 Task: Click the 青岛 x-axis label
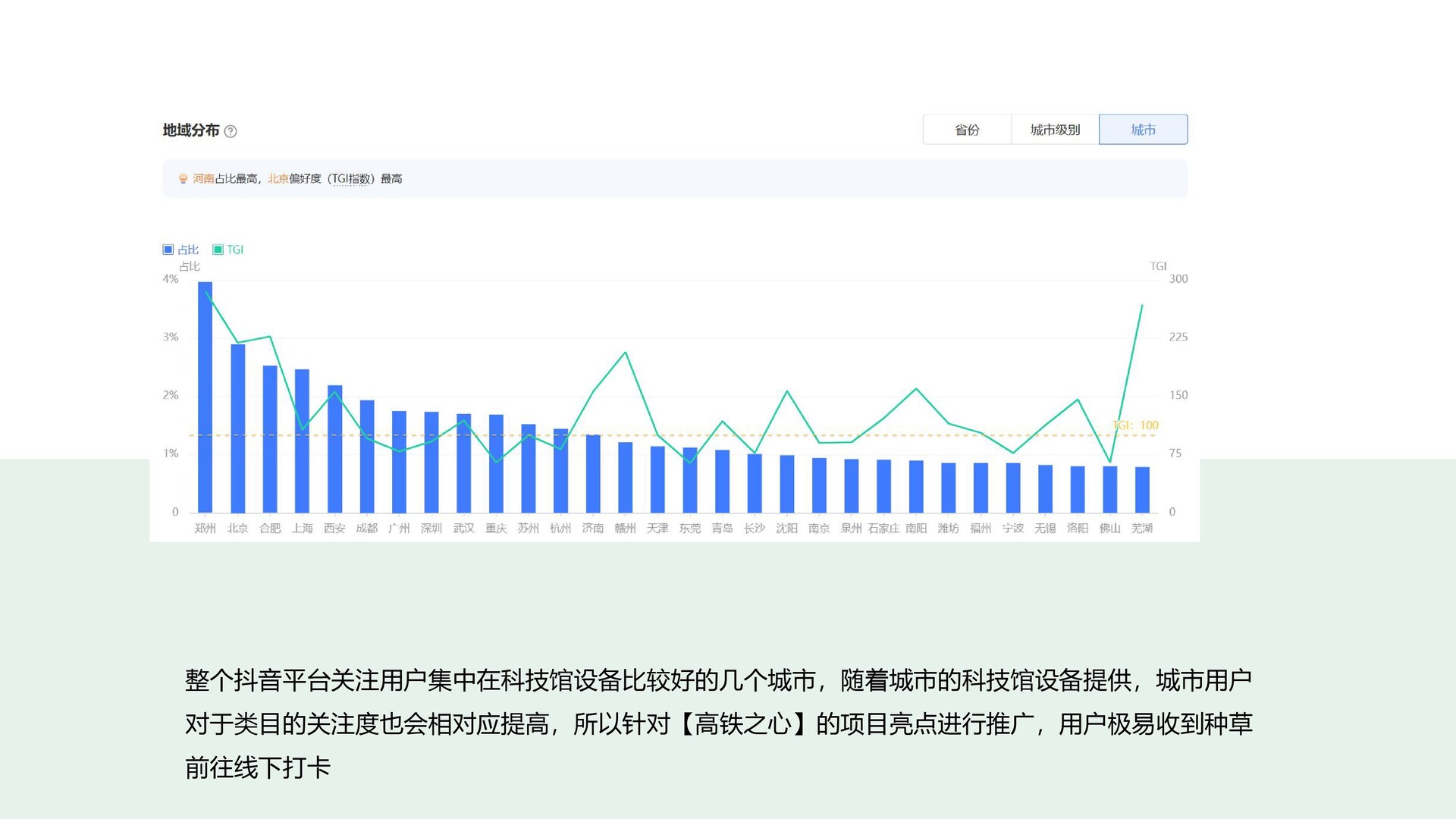point(722,528)
